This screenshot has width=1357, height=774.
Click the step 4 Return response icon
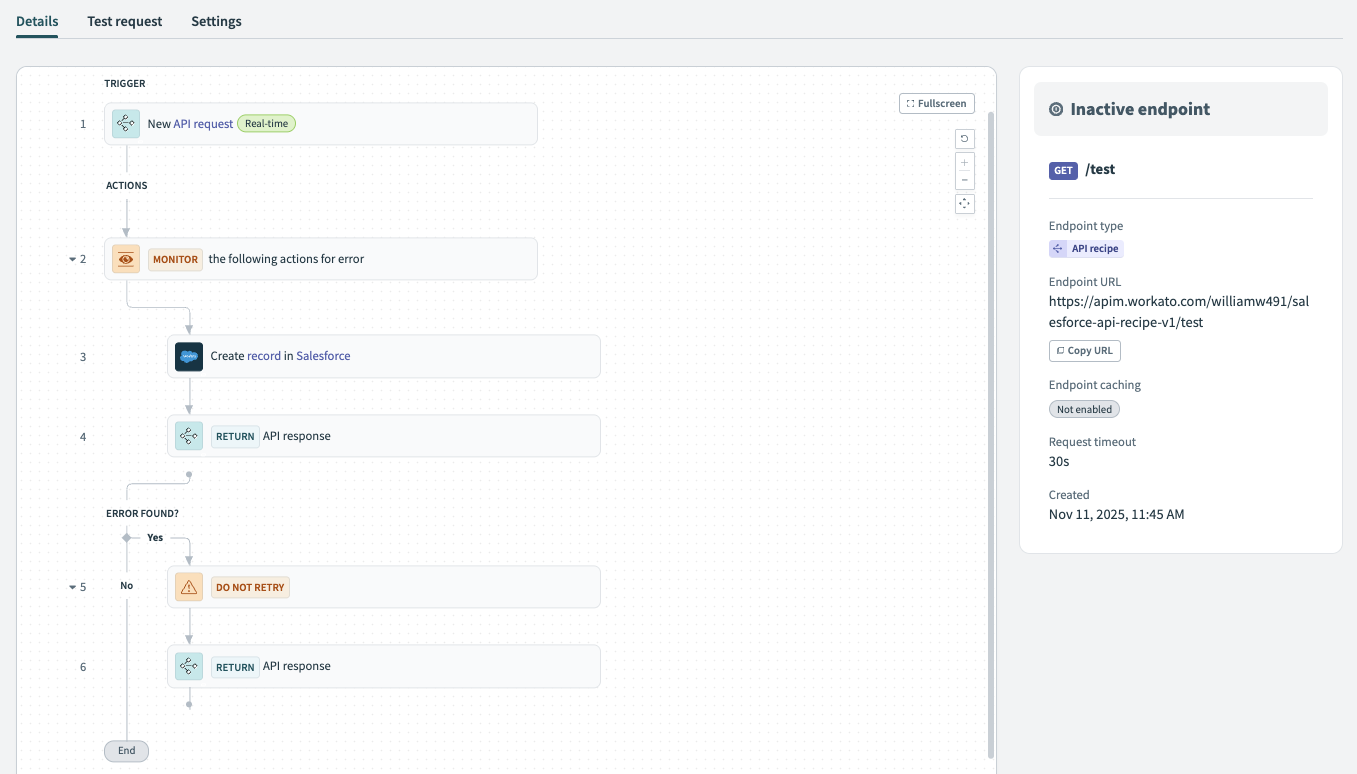[189, 436]
